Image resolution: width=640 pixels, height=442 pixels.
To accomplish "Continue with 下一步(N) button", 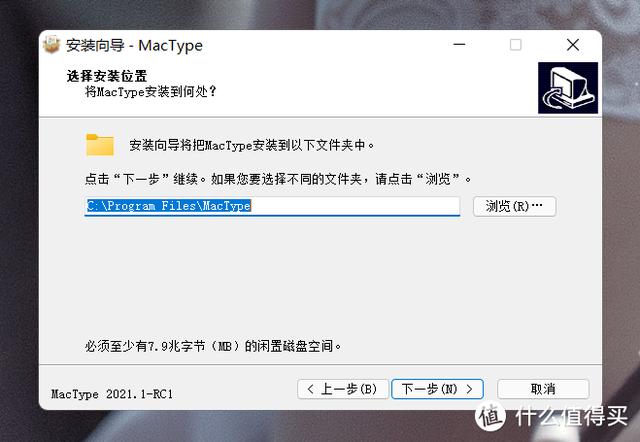I will coord(437,389).
